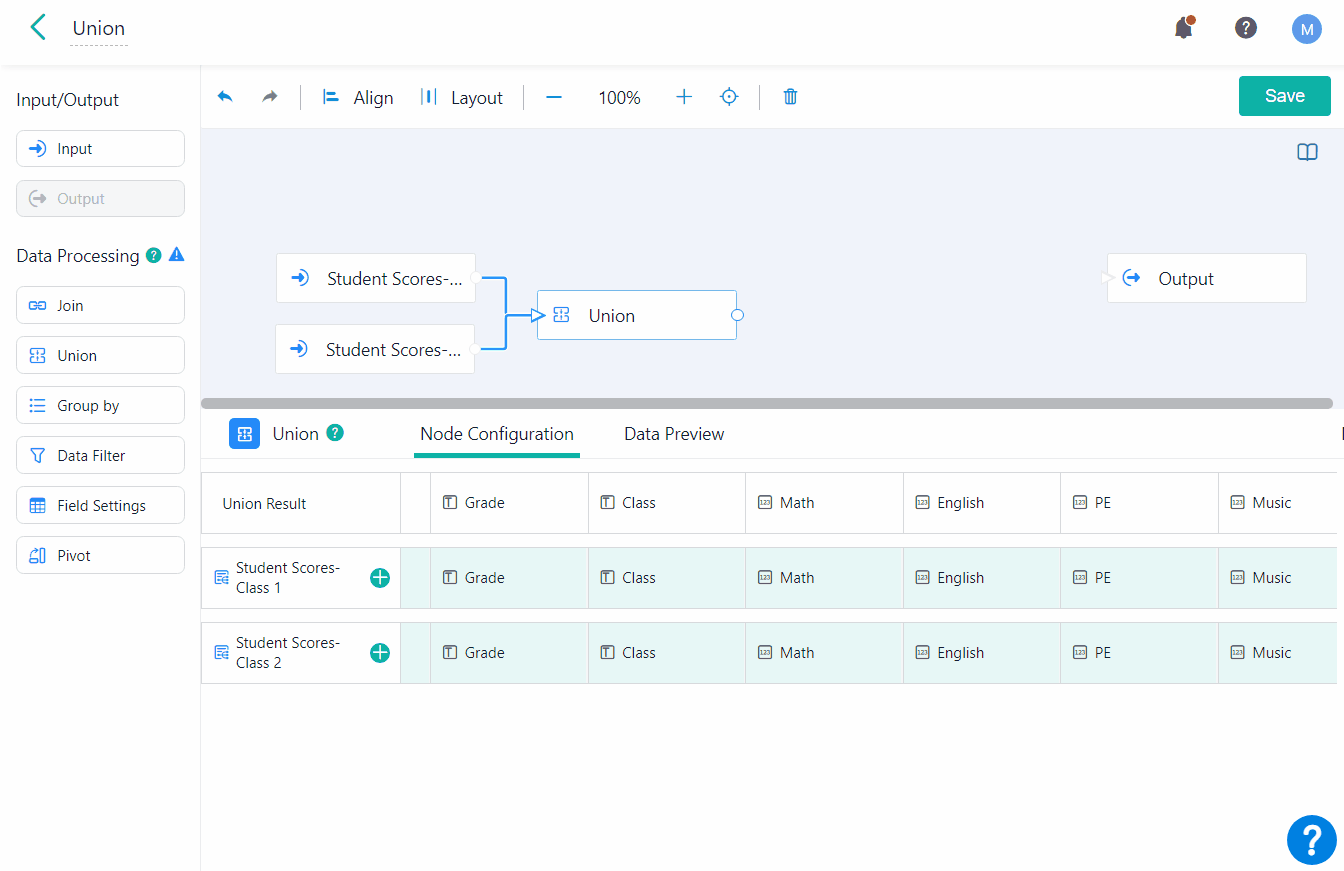Click help icon beside Union panel title
This screenshot has height=871, width=1344.
coord(335,433)
